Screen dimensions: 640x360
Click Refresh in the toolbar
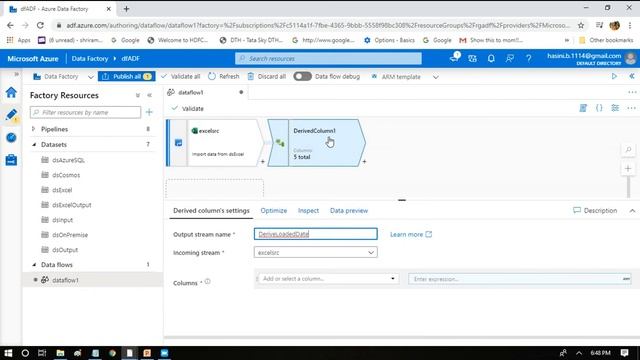(224, 76)
